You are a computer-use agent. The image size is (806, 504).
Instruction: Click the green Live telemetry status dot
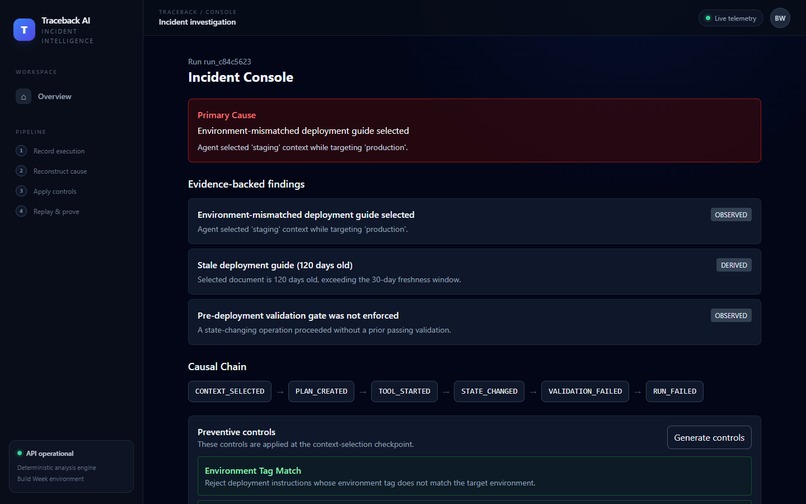708,19
